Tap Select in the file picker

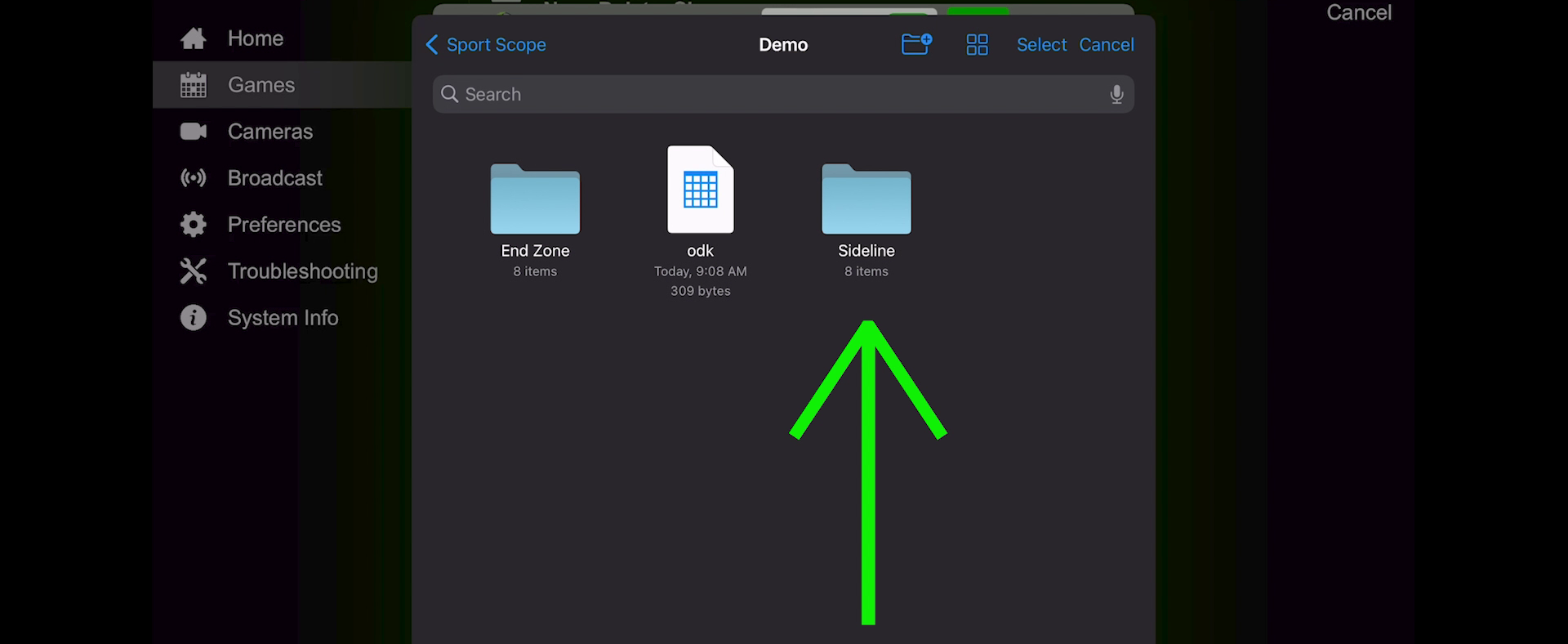tap(1041, 45)
